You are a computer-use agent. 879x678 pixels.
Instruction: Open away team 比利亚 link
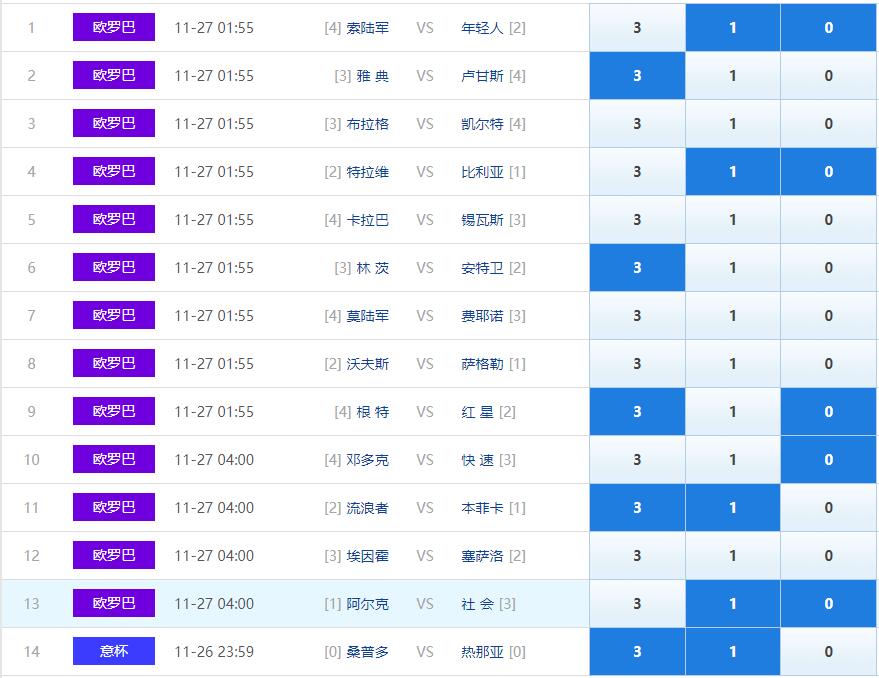pyautogui.click(x=482, y=172)
